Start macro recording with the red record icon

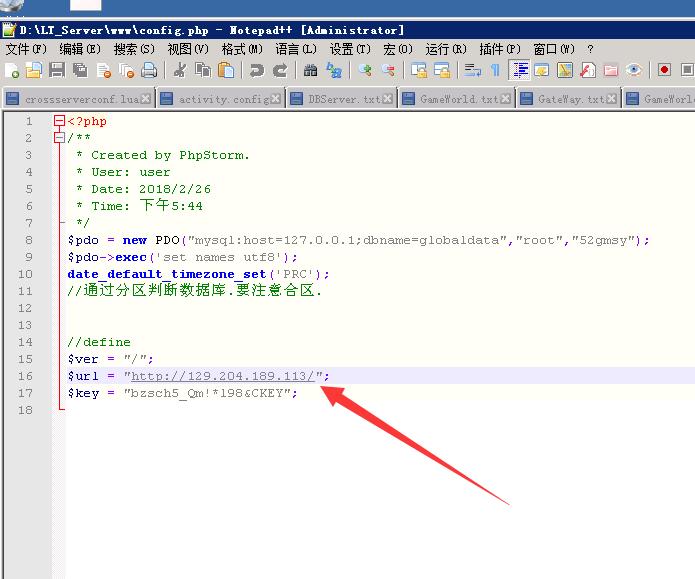[664, 70]
